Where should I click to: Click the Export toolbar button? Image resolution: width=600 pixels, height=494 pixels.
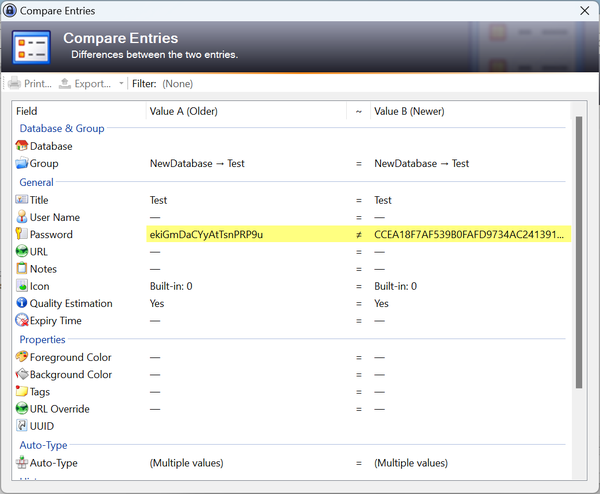[85, 83]
